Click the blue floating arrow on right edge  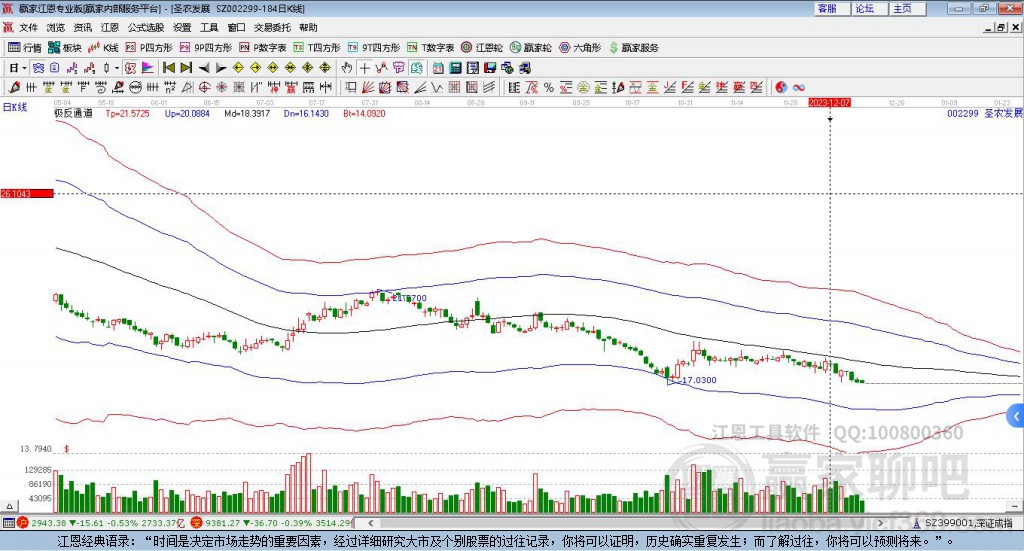coord(1016,415)
